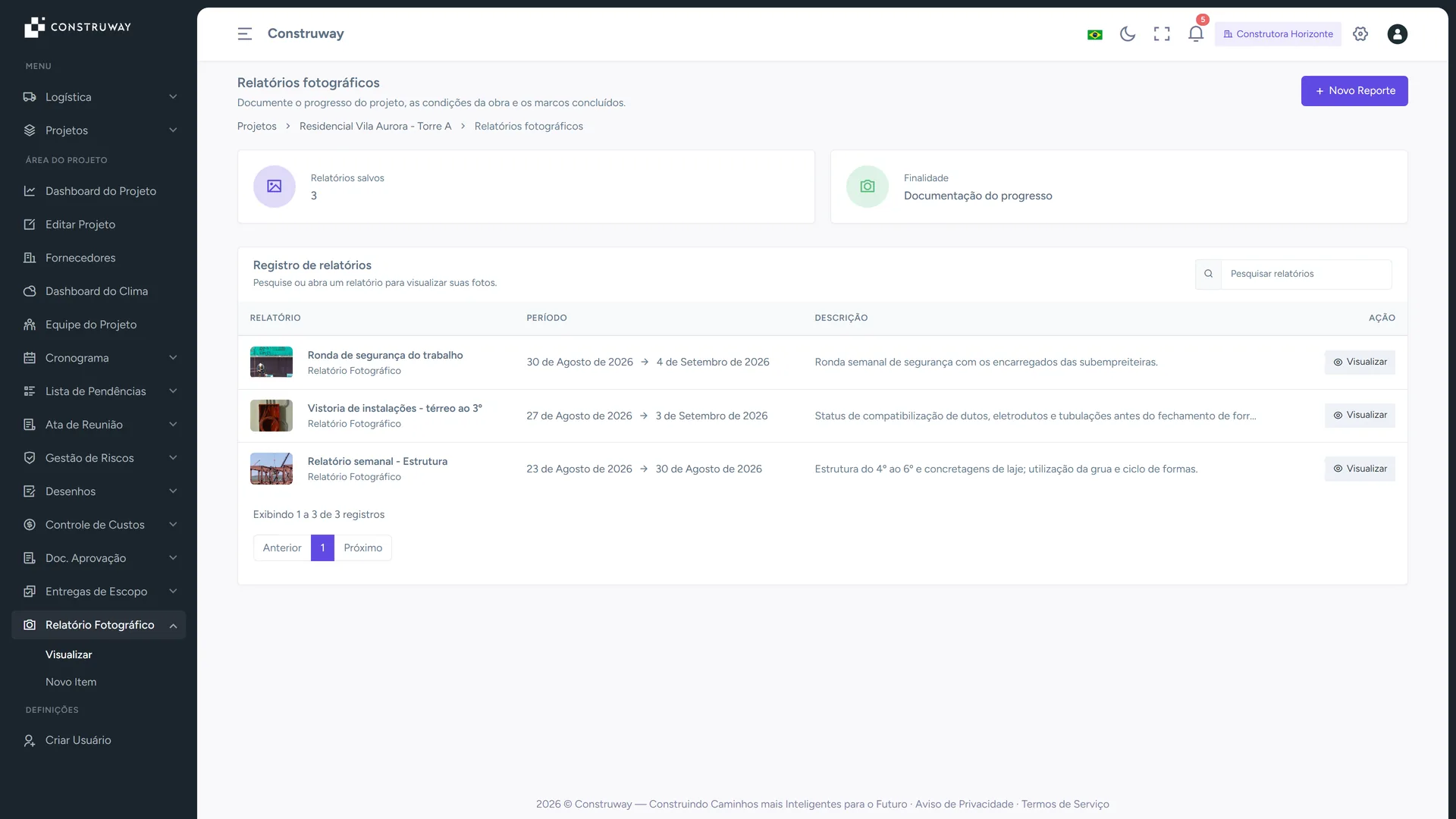Open notifications bell icon
1456x819 pixels.
coord(1196,34)
